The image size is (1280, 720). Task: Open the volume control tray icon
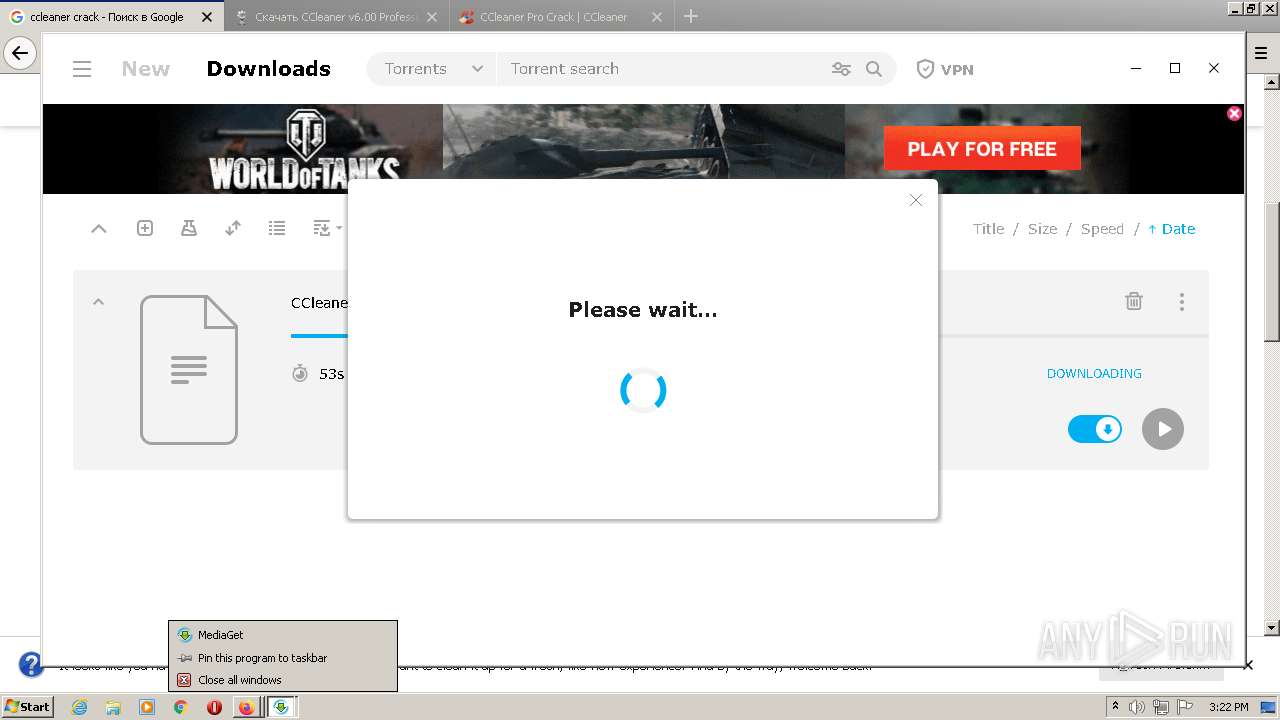click(1137, 707)
